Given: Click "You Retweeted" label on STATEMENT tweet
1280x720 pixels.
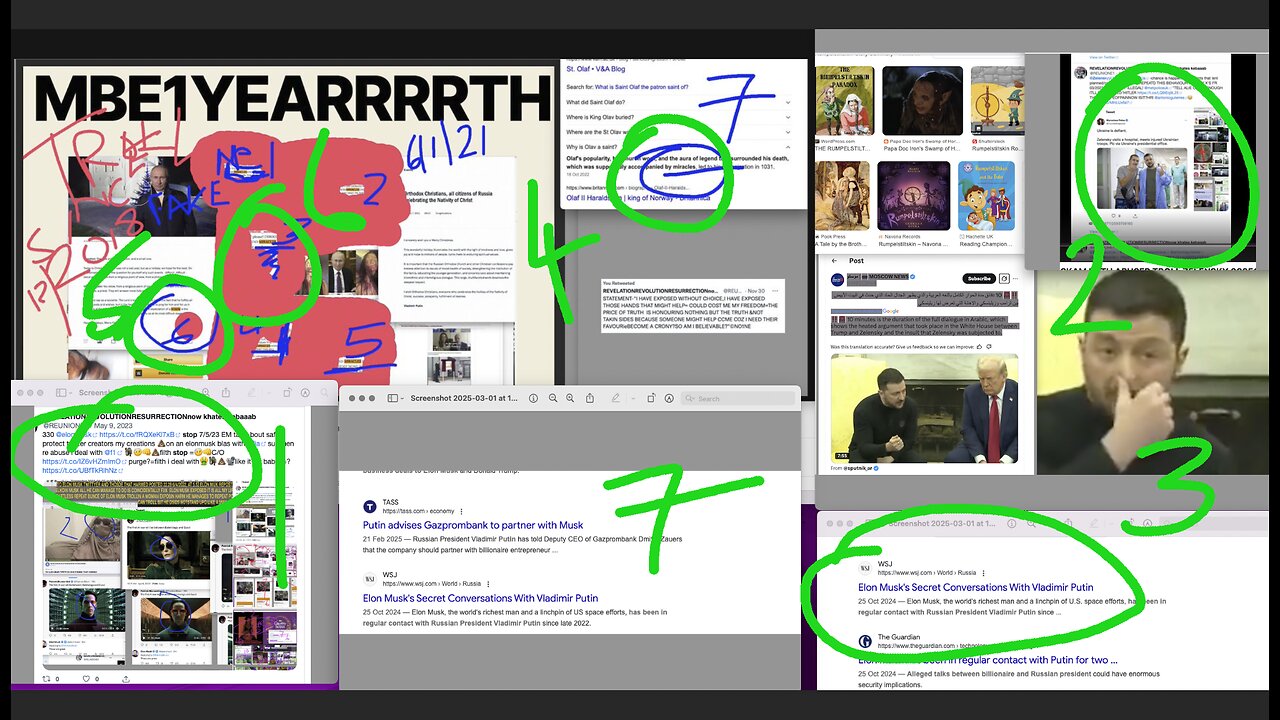Looking at the screenshot, I should click(621, 283).
